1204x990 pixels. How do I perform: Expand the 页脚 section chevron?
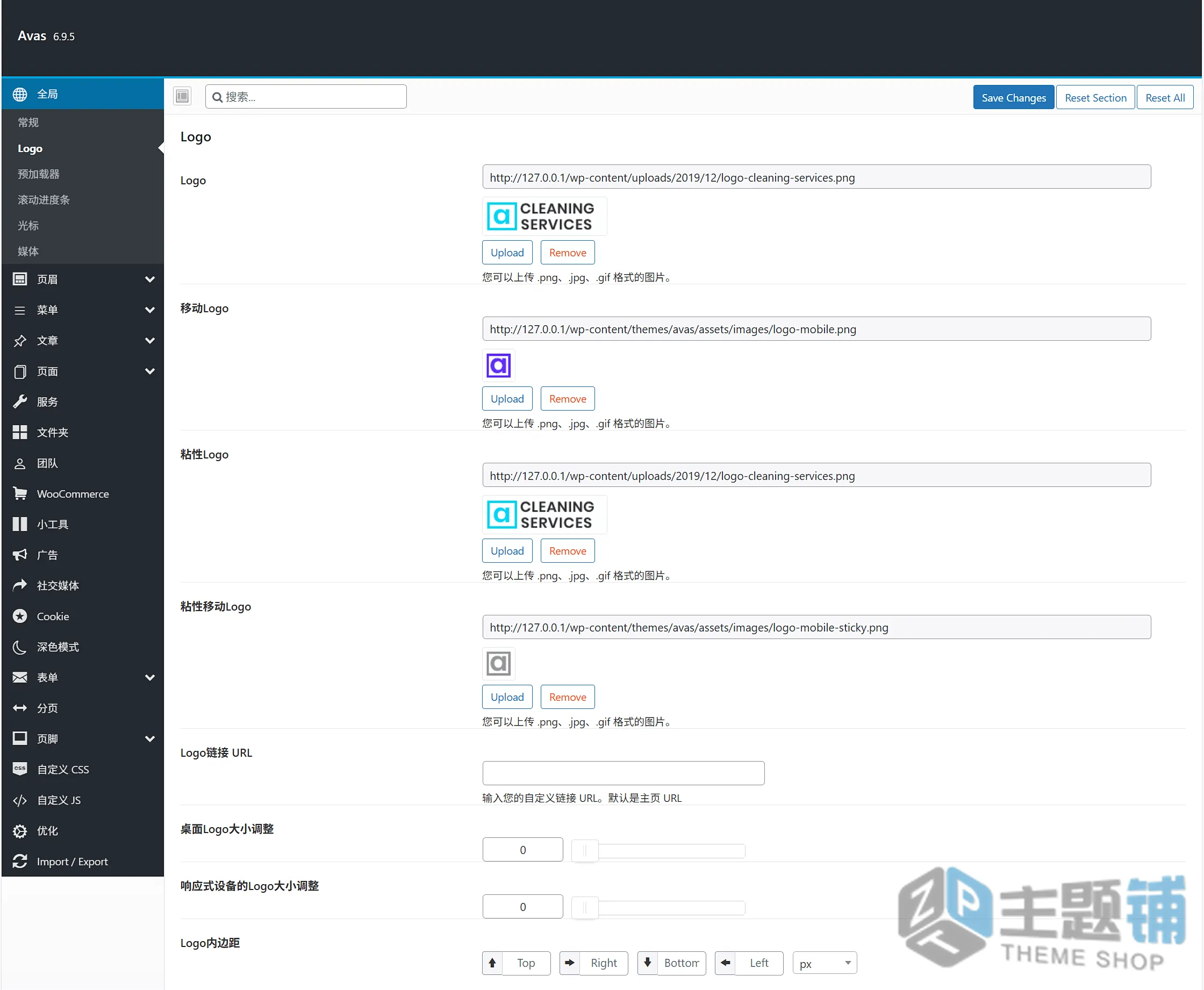(x=150, y=739)
